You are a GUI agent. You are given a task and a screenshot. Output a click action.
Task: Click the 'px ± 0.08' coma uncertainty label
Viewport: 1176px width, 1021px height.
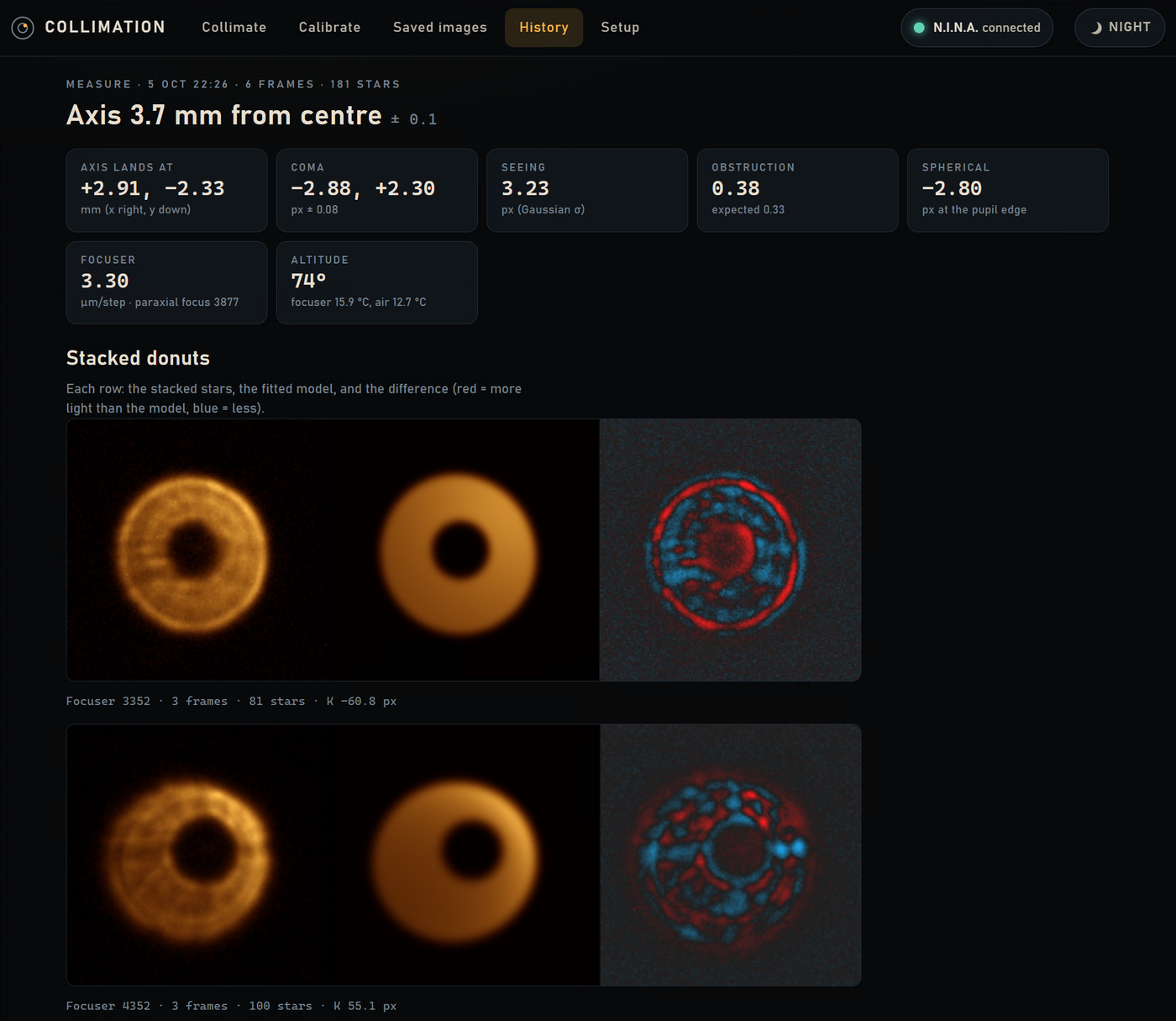pyautogui.click(x=314, y=210)
